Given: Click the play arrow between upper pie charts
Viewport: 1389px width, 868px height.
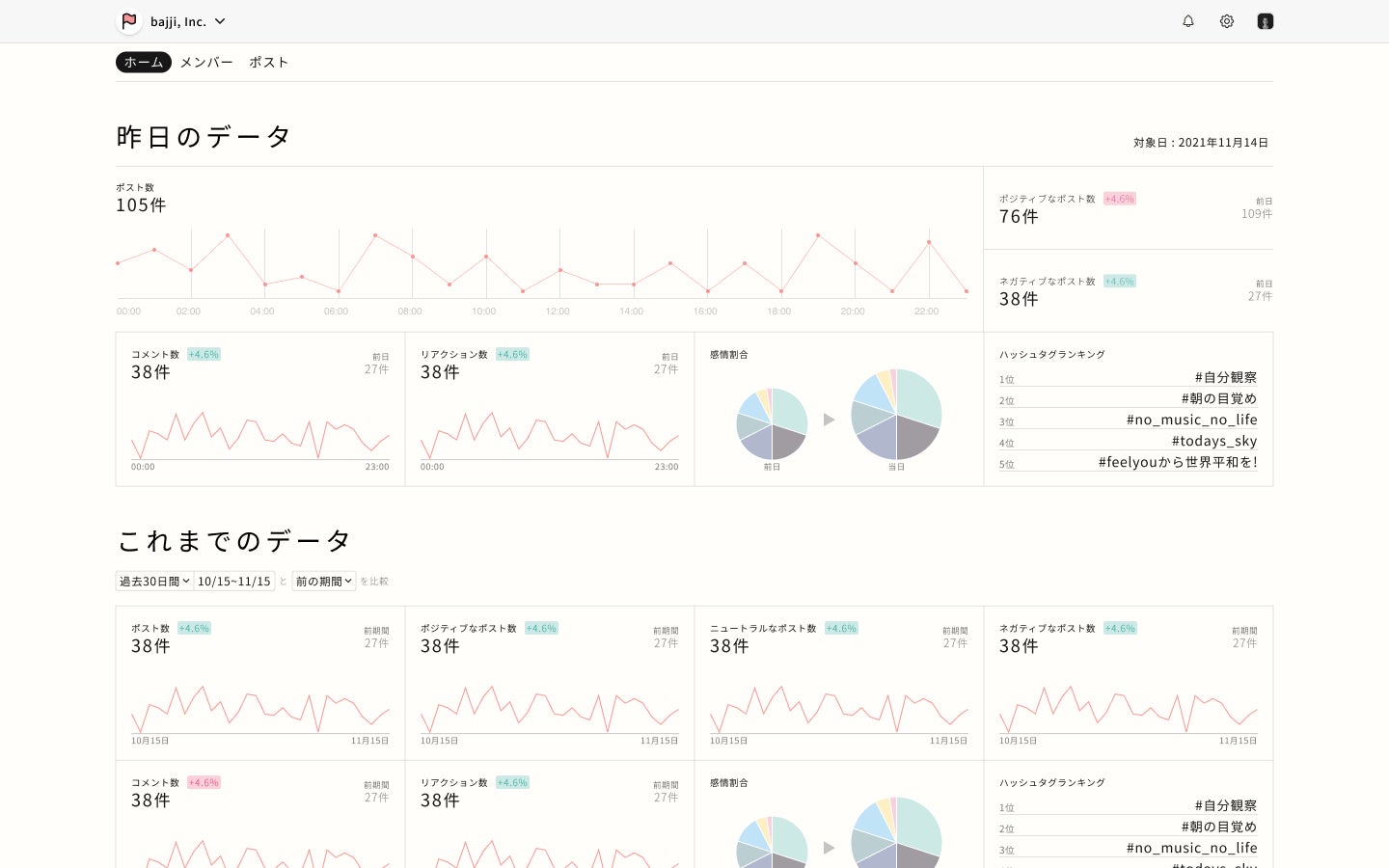Looking at the screenshot, I should point(829,420).
